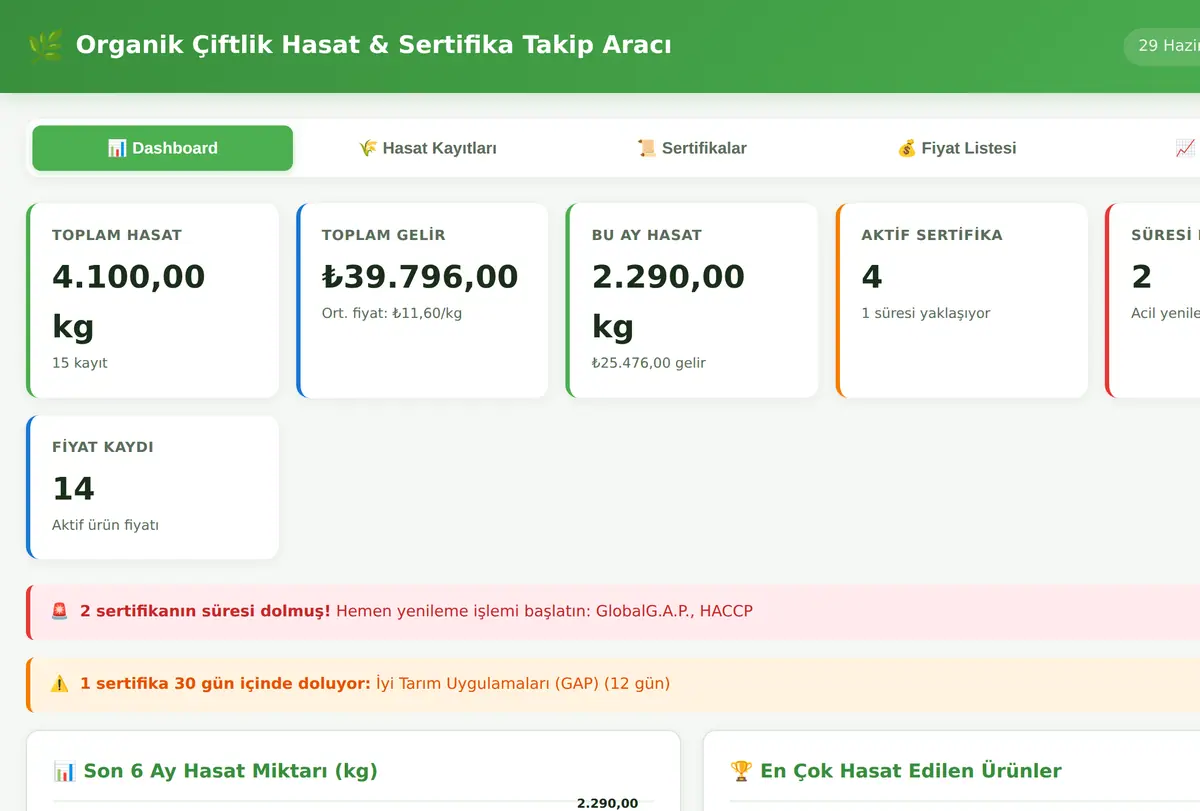Open the Dashboard tab
1200x811 pixels.
[162, 148]
